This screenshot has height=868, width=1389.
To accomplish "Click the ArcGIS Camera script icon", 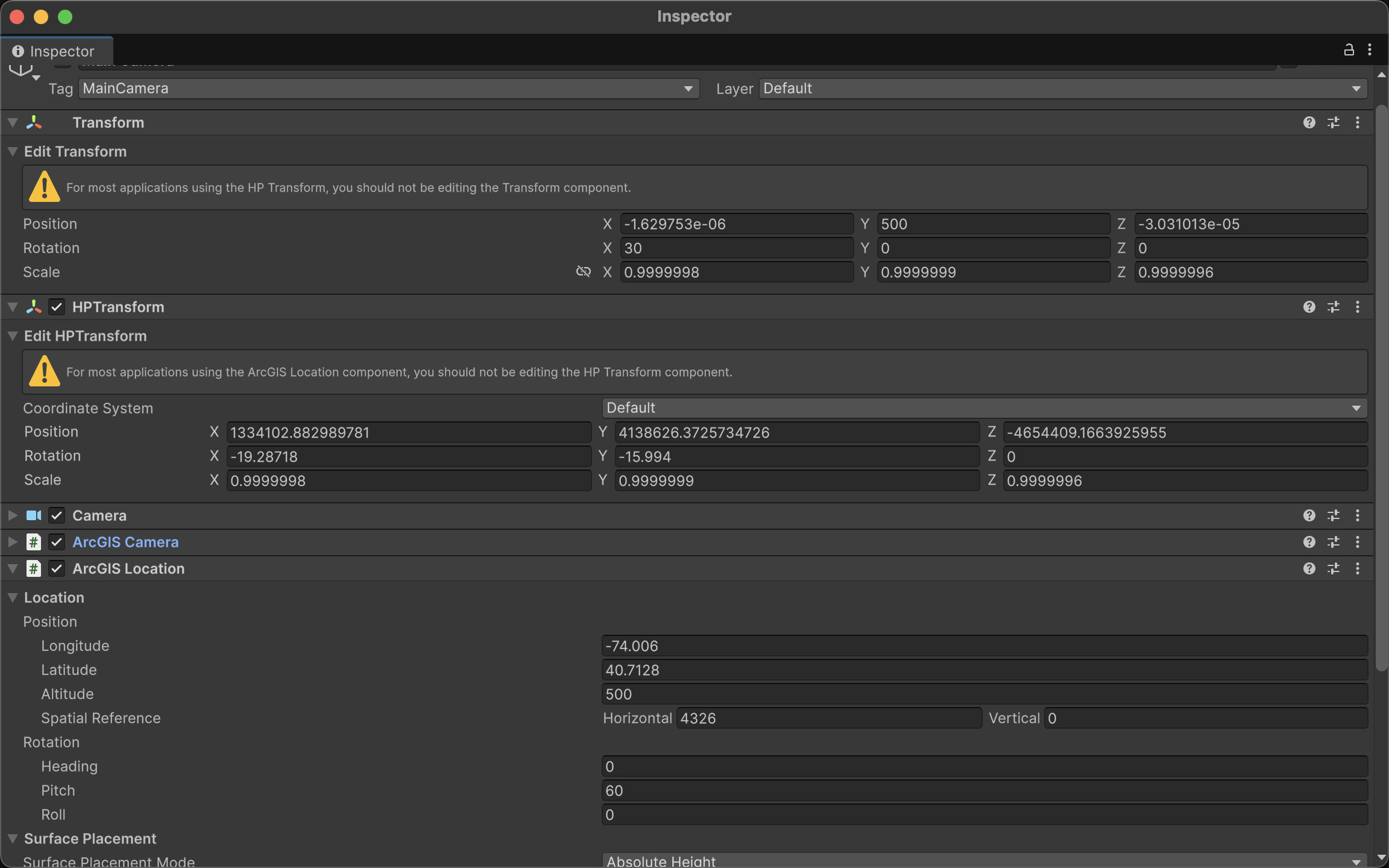I will coord(33,542).
